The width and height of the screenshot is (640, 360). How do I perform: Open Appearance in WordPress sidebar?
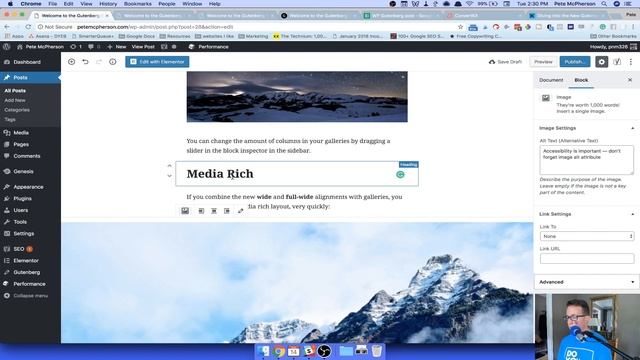coord(28,187)
